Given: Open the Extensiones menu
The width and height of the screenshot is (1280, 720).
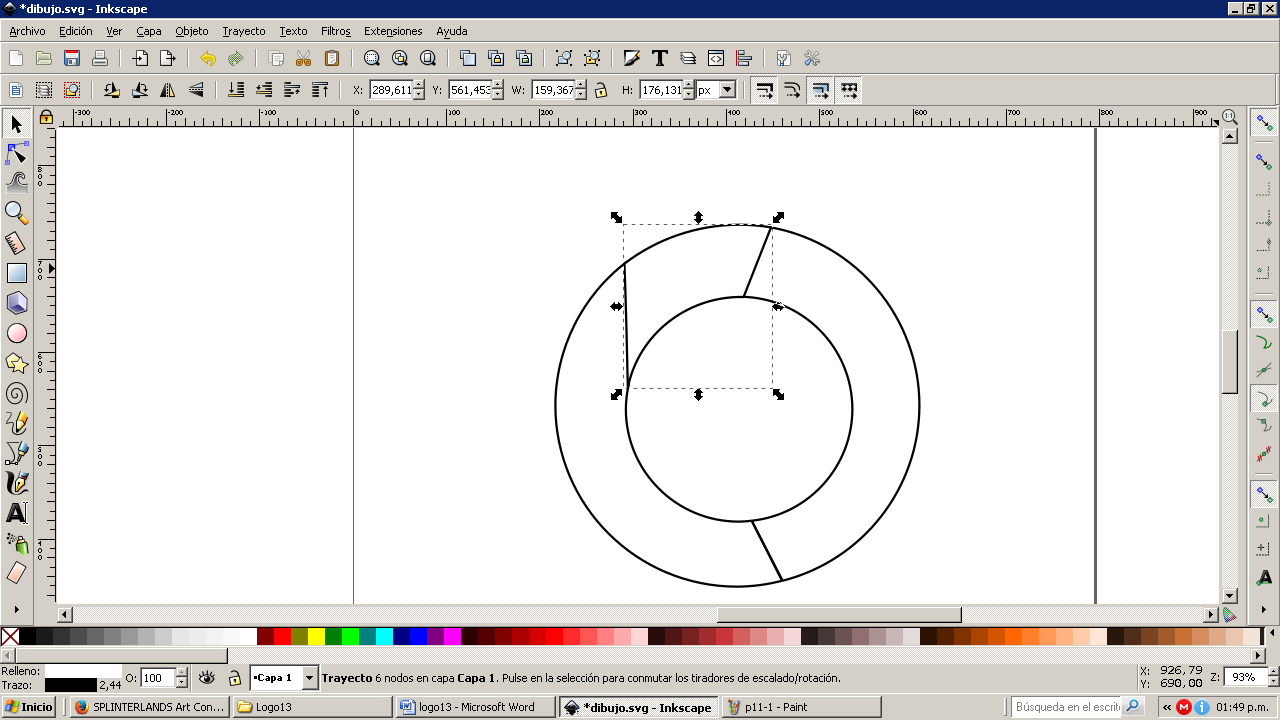Looking at the screenshot, I should click(x=393, y=31).
